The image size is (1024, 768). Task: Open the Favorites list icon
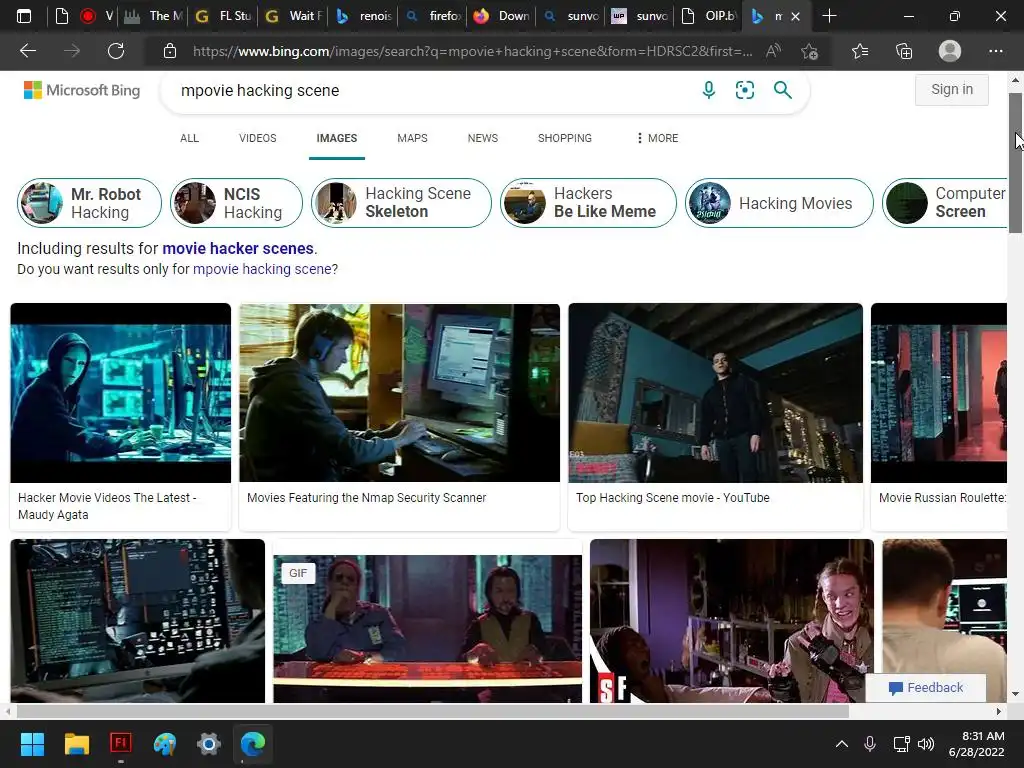click(860, 51)
